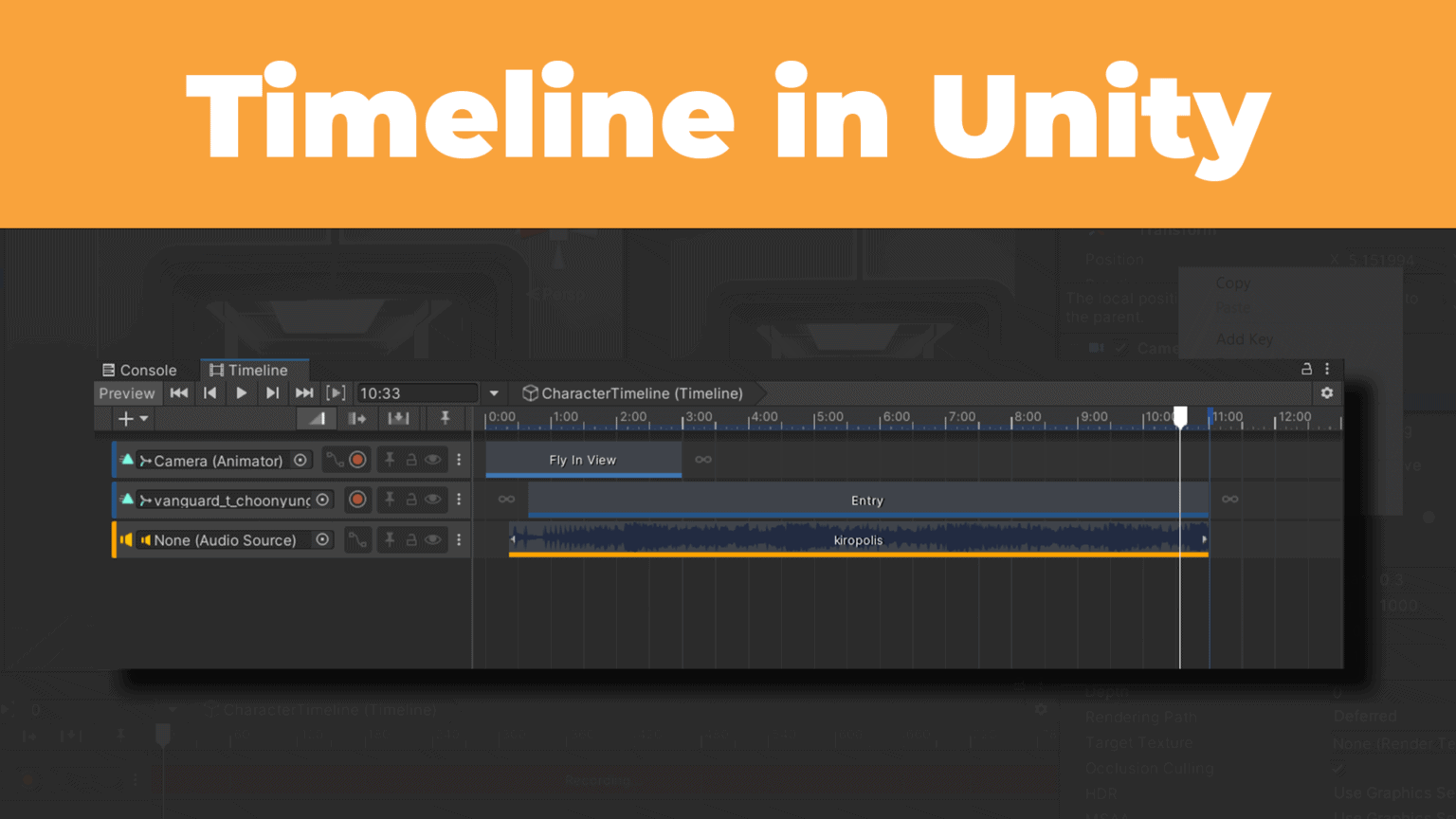The image size is (1456, 819).
Task: Select the Replace edit mode icon
Action: (399, 418)
